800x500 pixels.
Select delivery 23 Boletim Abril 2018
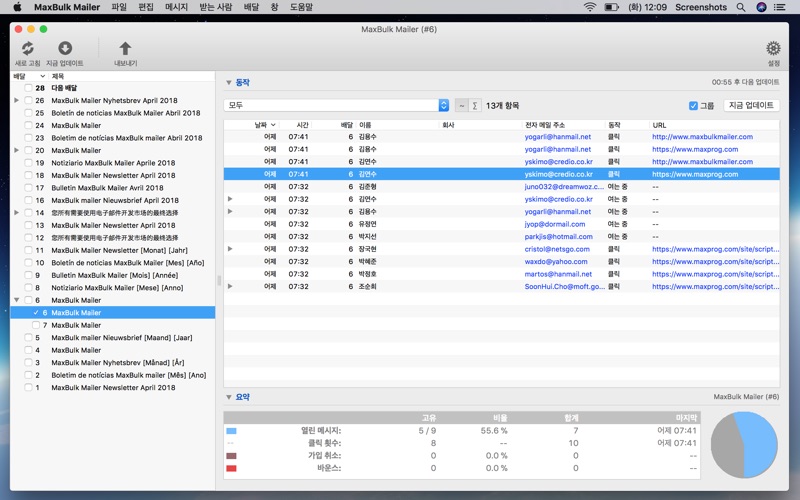click(115, 138)
